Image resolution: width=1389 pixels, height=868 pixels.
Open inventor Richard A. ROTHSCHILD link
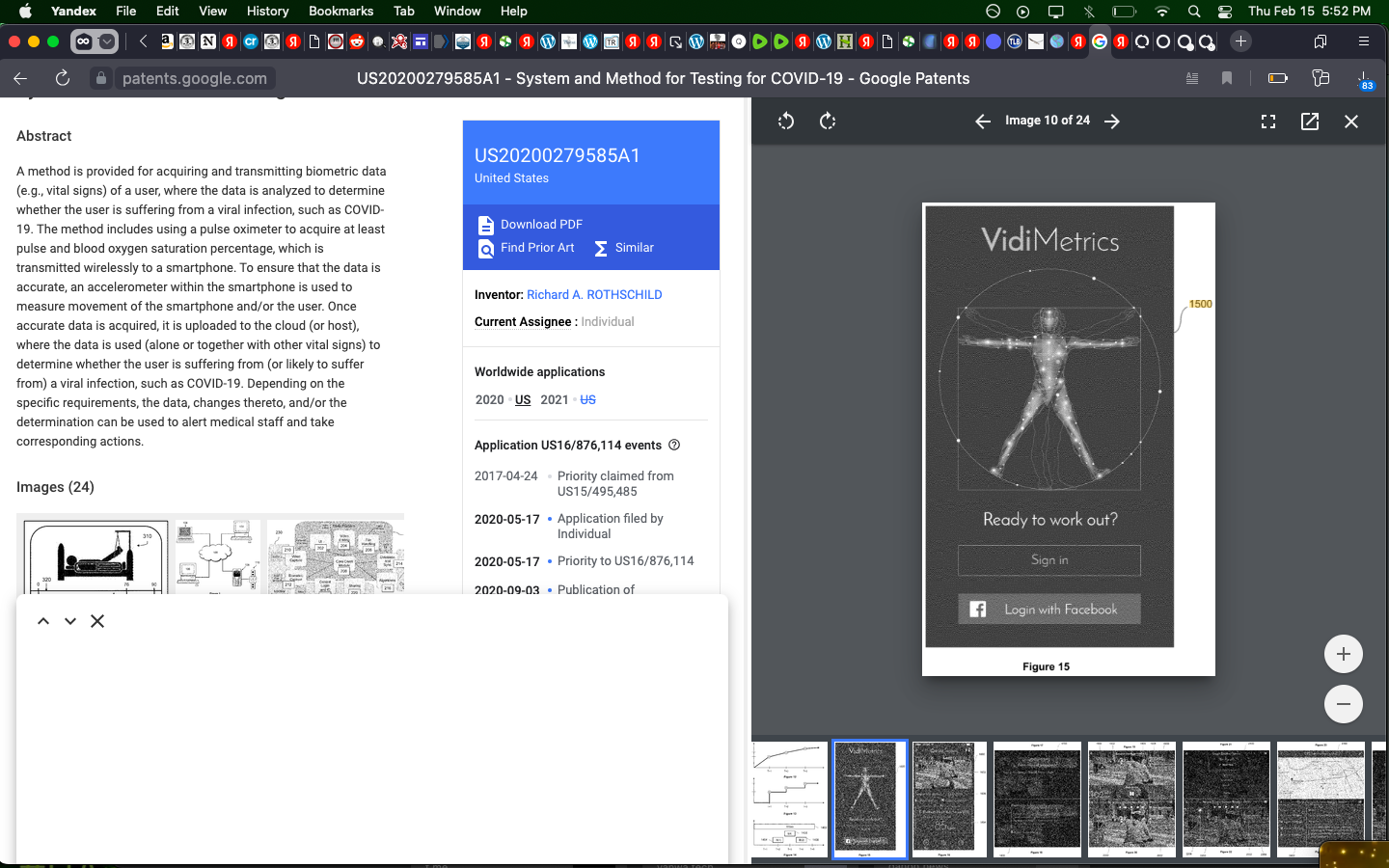click(x=594, y=294)
